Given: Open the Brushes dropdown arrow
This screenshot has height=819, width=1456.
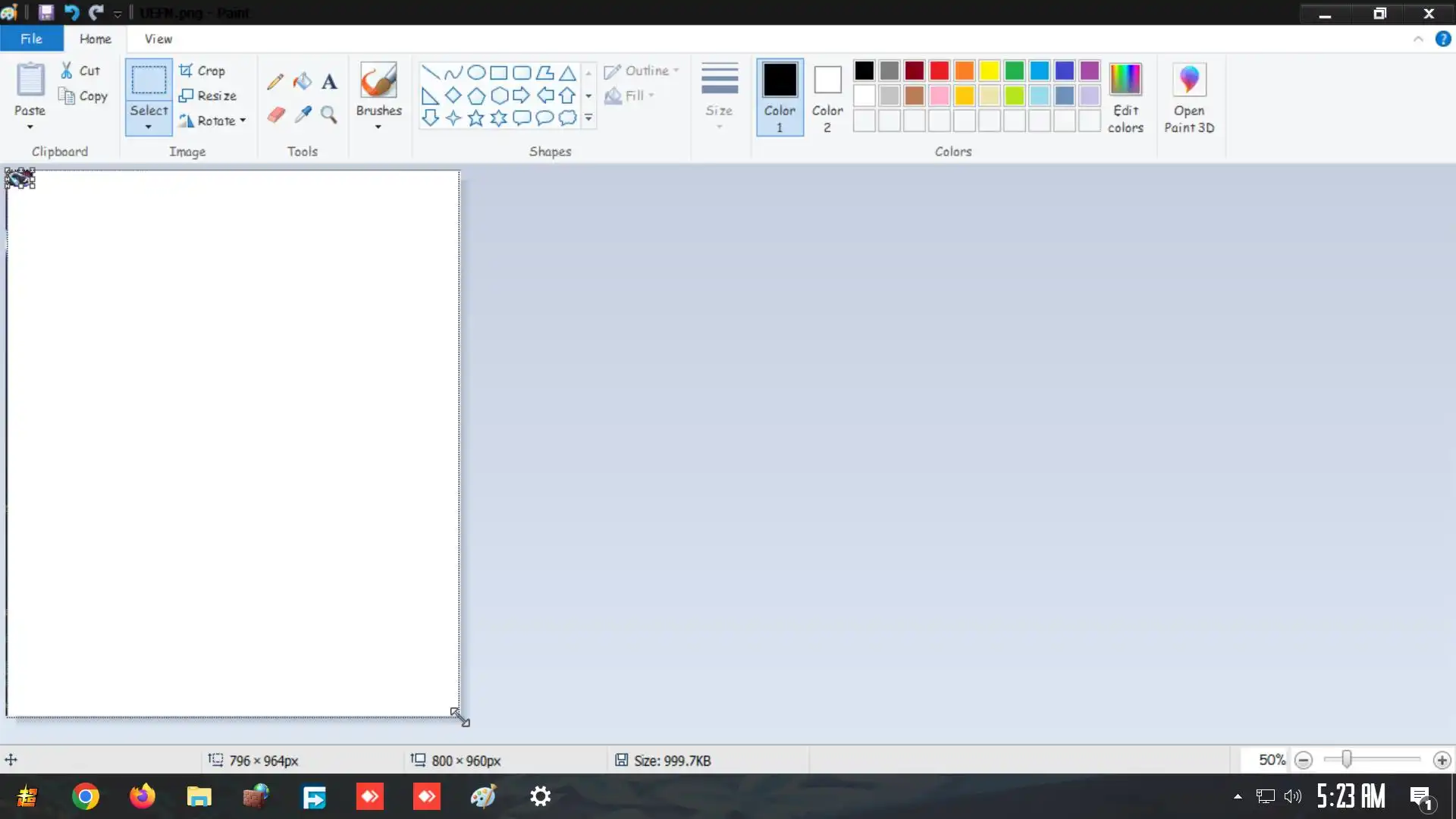Looking at the screenshot, I should coord(378,127).
